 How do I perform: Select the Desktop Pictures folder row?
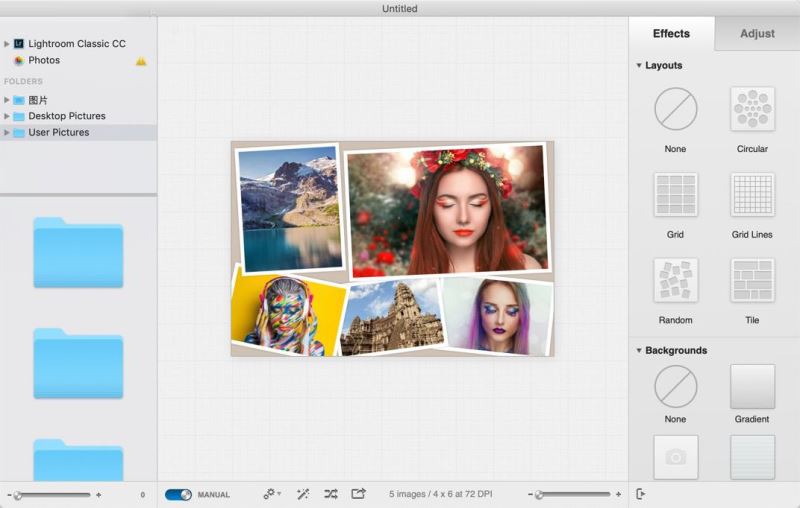point(78,116)
